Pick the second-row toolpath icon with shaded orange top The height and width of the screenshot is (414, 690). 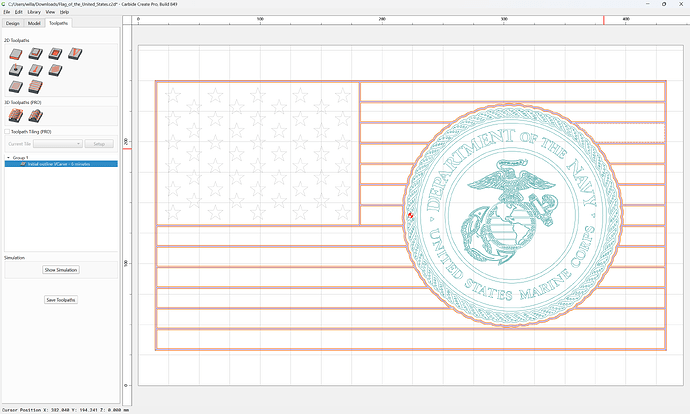click(x=55, y=70)
